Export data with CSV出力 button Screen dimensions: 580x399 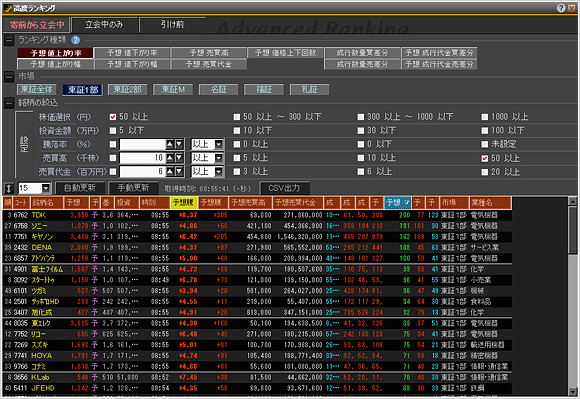click(284, 188)
